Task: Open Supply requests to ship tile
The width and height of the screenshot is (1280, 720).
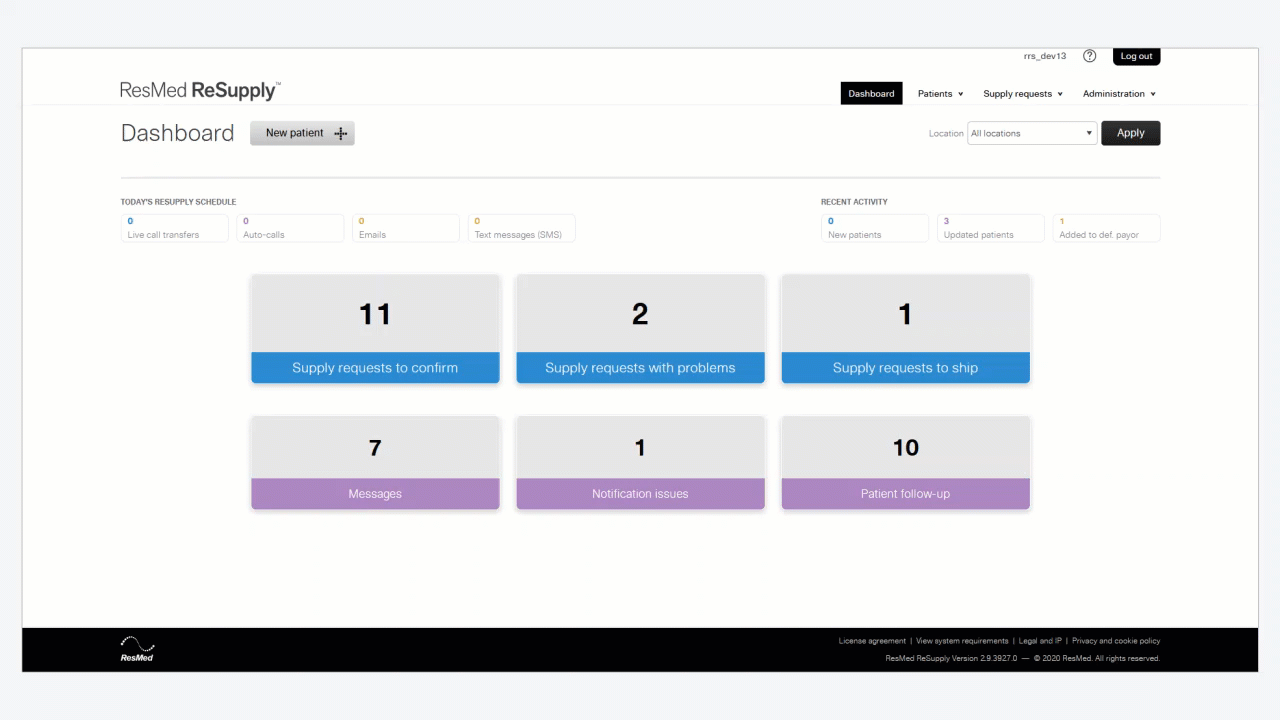Action: (x=905, y=329)
